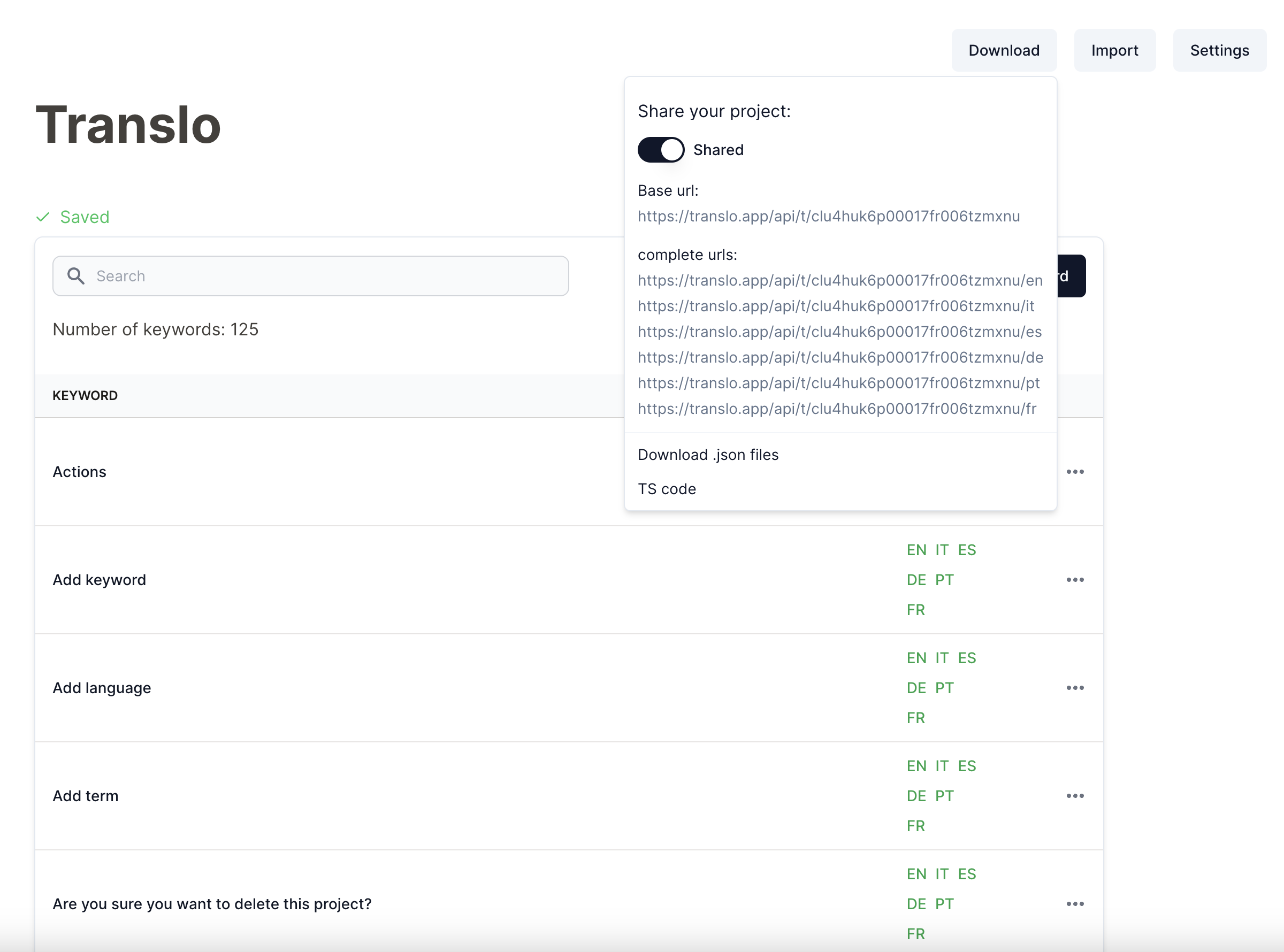Open the complete url ending in /it
This screenshot has height=952, width=1284.
pyautogui.click(x=836, y=306)
